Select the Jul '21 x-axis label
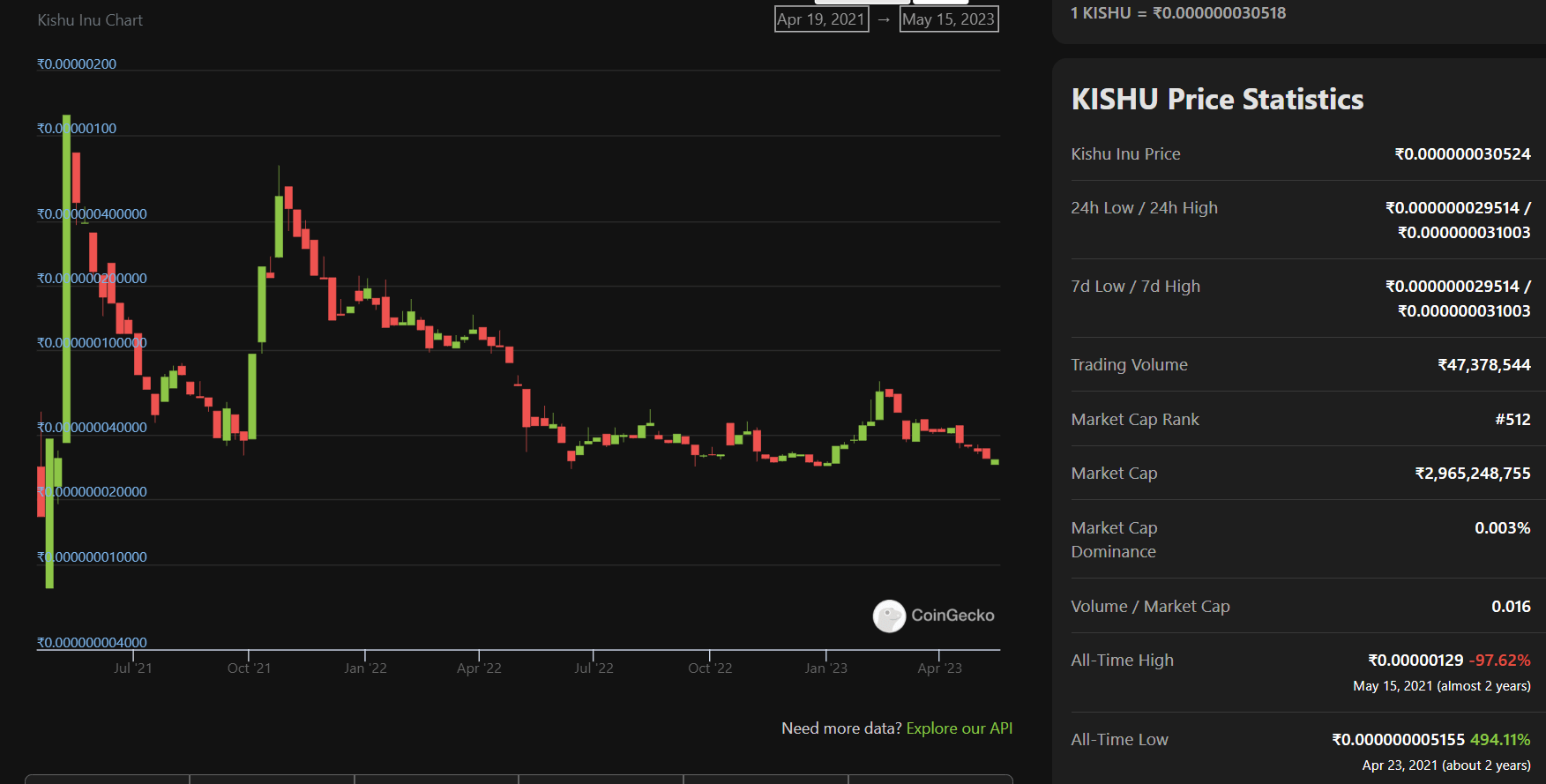1546x784 pixels. 133,668
